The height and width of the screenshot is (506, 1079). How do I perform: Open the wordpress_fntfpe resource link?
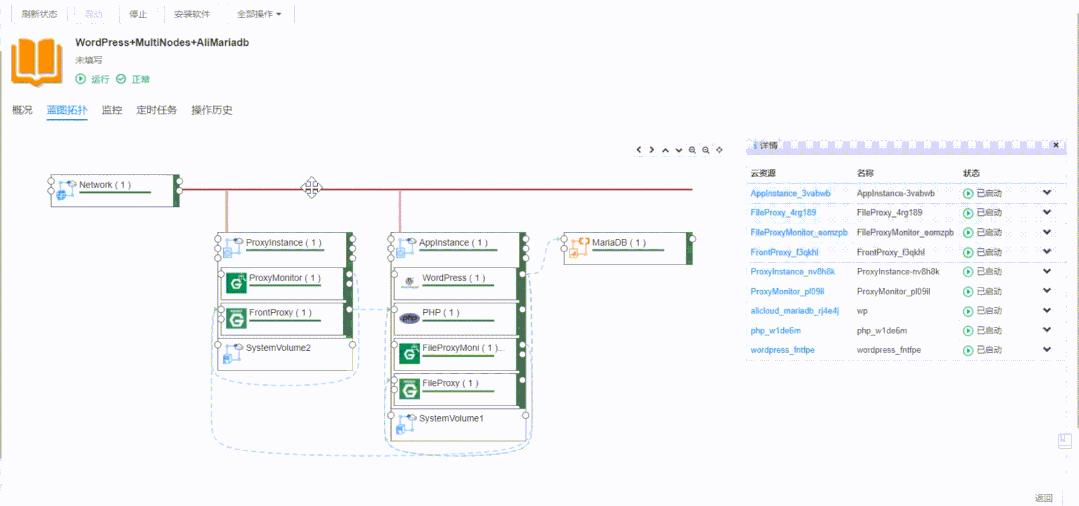[x=782, y=350]
